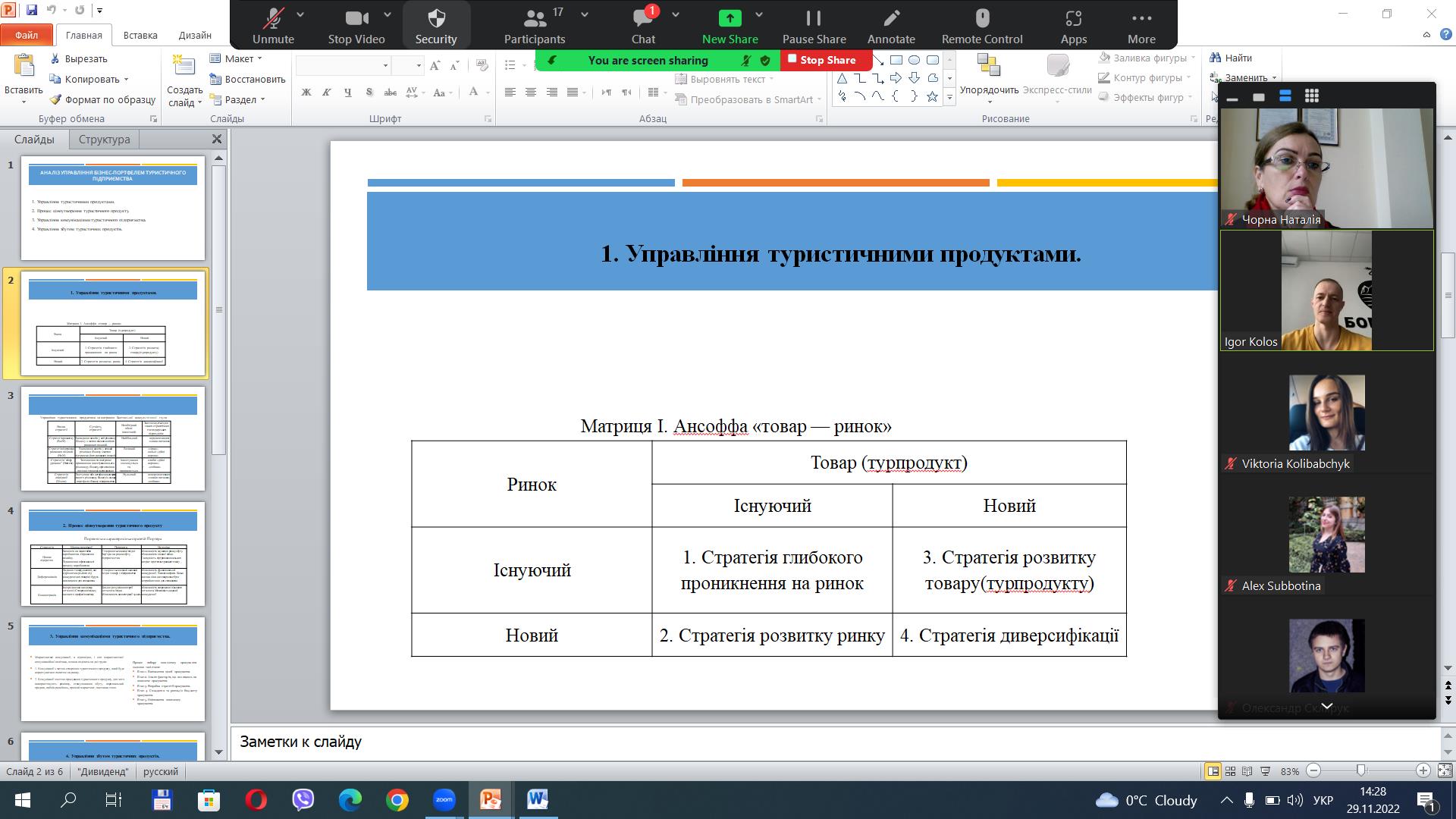Toggle Stop Video camera button
This screenshot has height=819, width=1456.
(x=356, y=25)
